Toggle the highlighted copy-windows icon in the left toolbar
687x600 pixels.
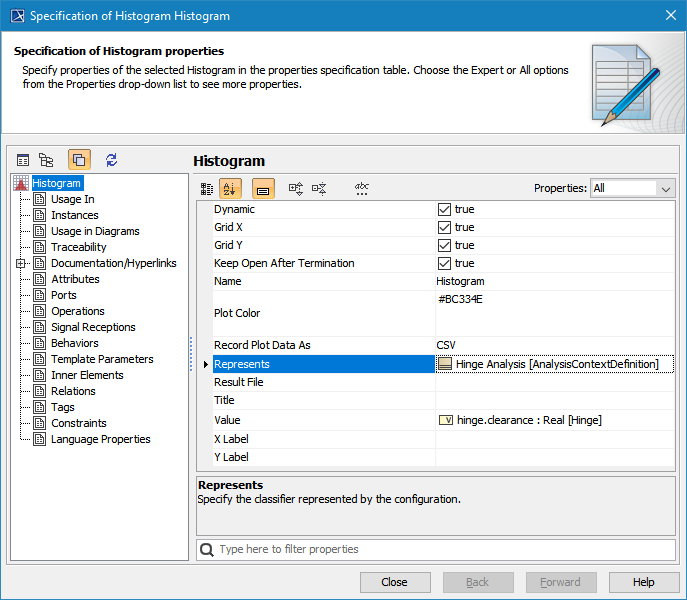pos(79,160)
